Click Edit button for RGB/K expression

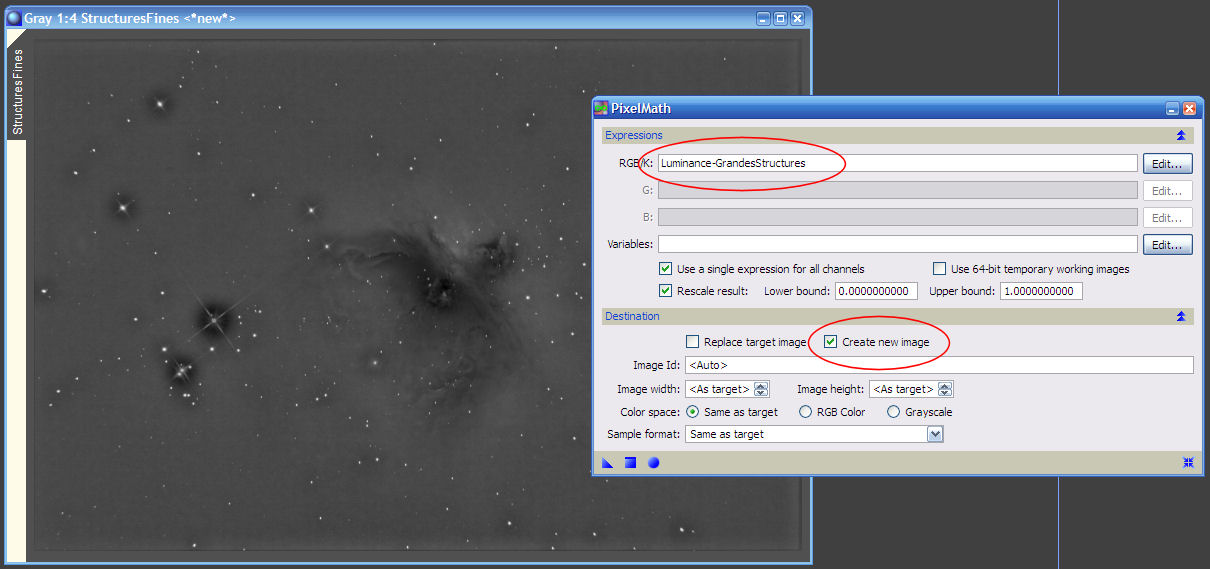(1167, 163)
